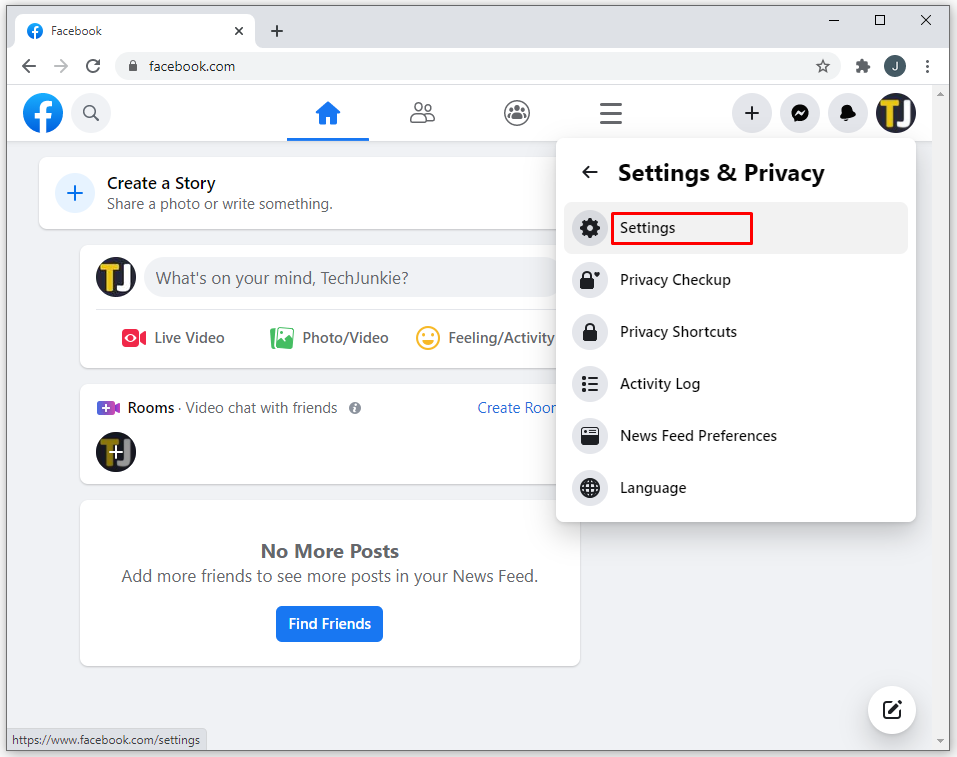Image resolution: width=957 pixels, height=757 pixels.
Task: Open the Chrome three-dot menu
Action: pyautogui.click(x=928, y=66)
